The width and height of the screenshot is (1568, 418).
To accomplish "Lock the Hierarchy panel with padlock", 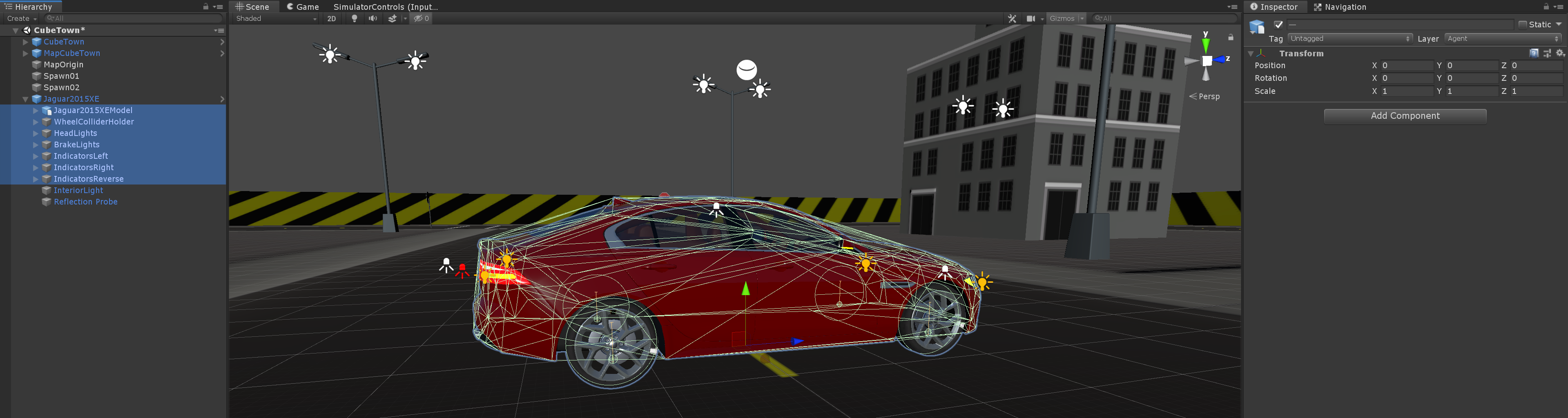I will (206, 7).
